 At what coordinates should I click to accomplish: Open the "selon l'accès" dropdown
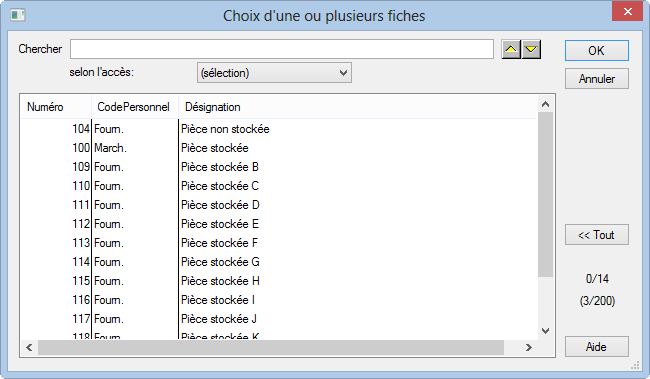point(274,73)
